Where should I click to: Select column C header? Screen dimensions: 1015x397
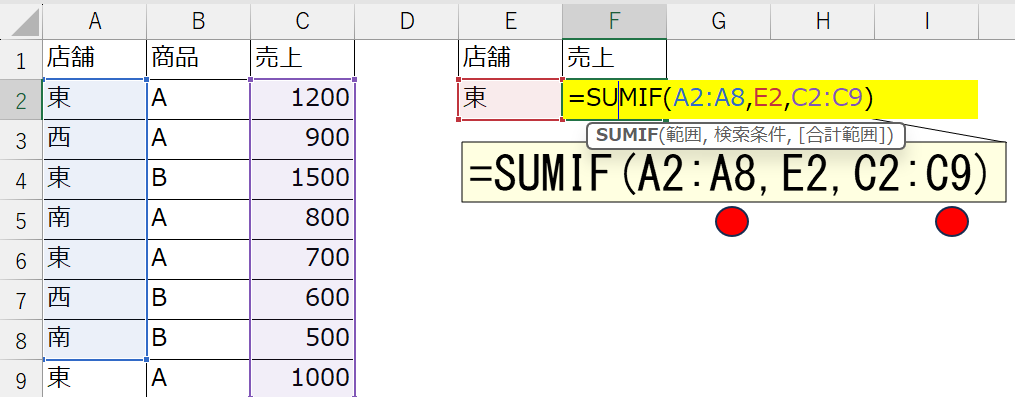click(302, 20)
